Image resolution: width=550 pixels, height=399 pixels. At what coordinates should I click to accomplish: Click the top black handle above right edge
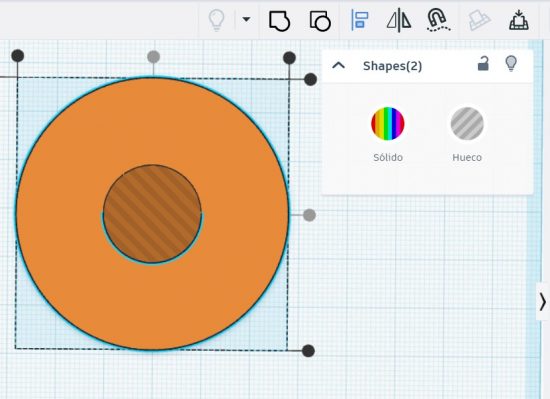[x=289, y=58]
